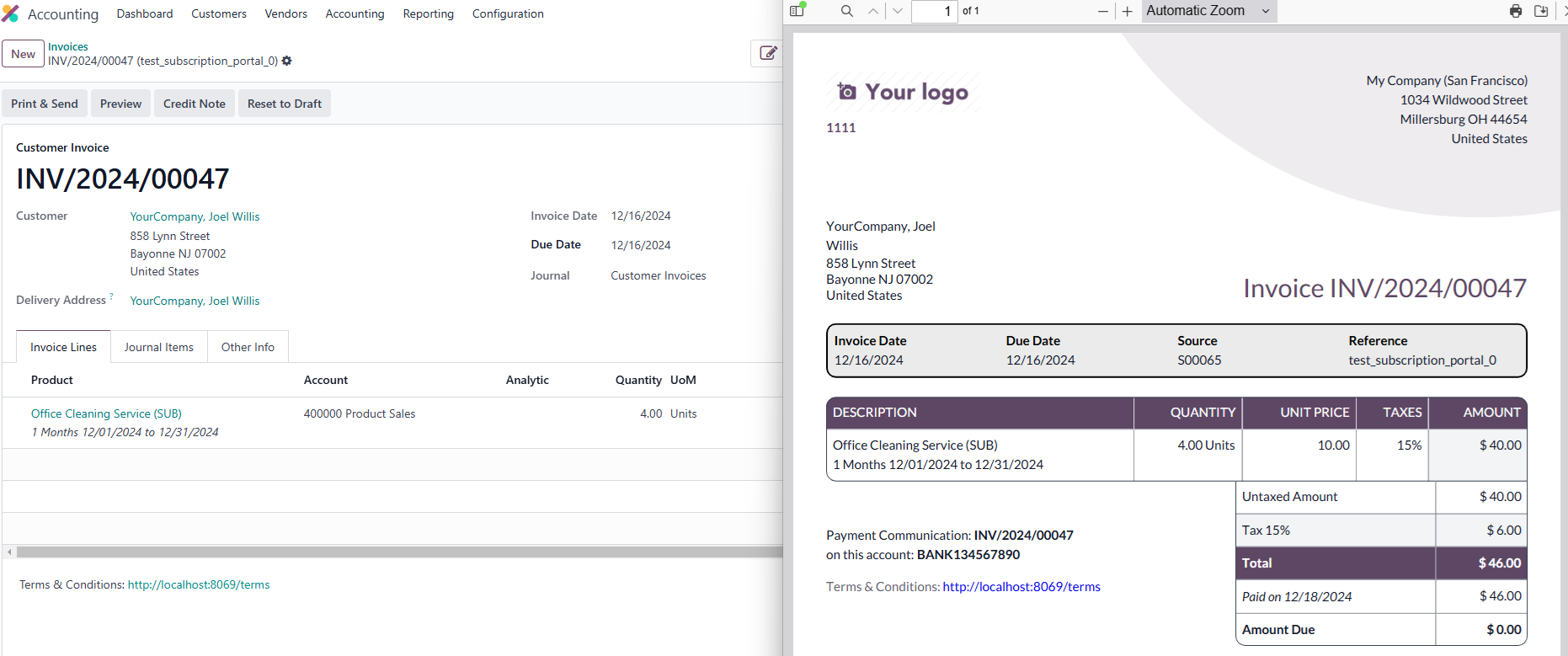
Task: Click the horizontal scrollbar under invoice lines
Action: click(399, 552)
